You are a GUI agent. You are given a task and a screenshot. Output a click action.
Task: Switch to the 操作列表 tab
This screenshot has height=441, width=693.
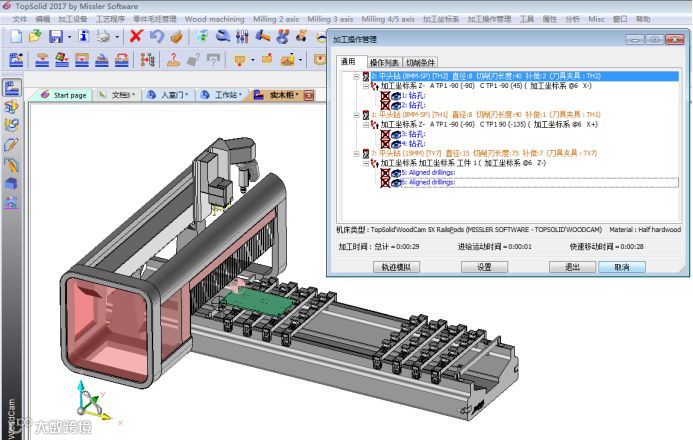384,62
